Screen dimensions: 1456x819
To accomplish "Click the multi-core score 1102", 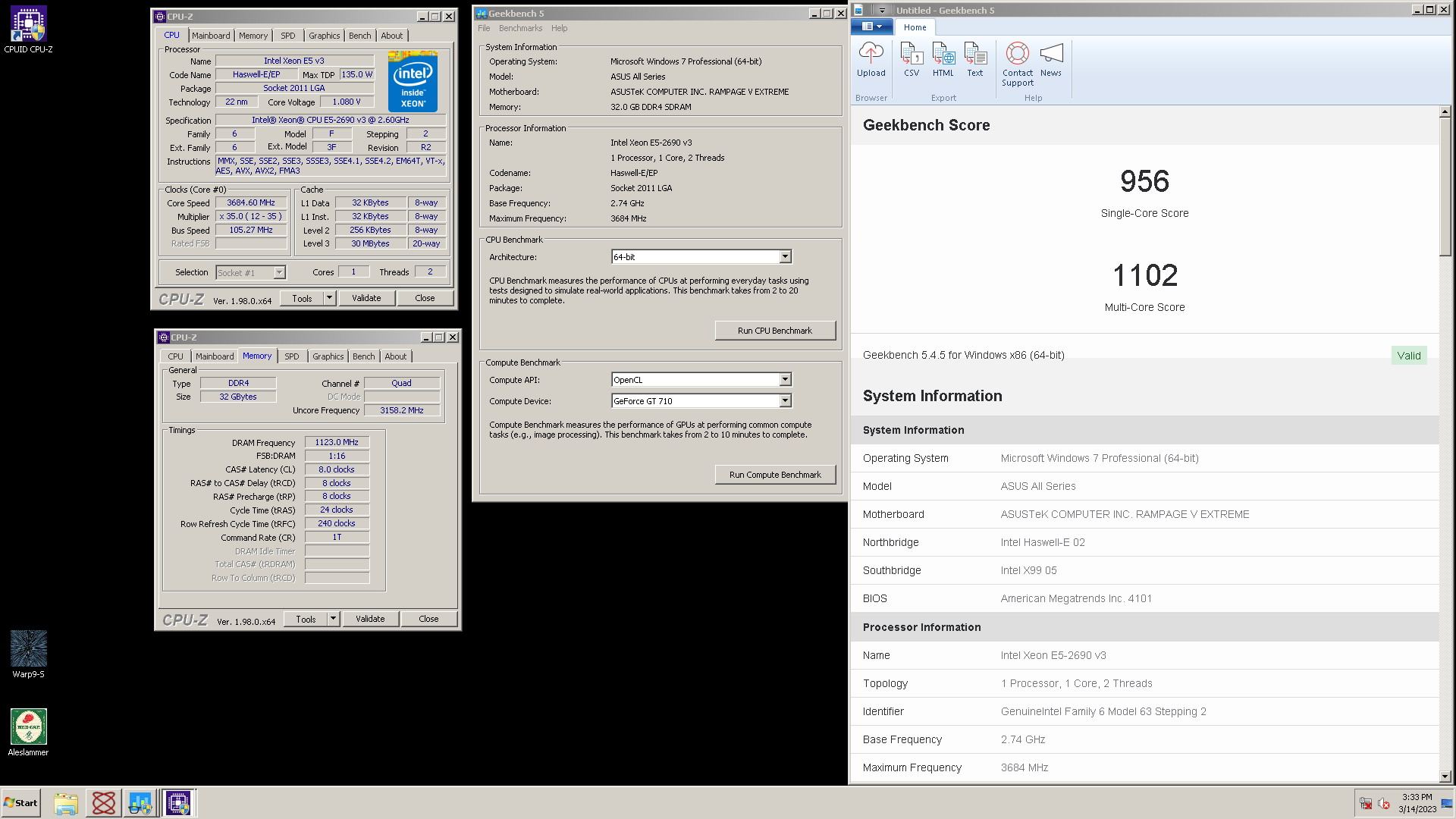I will pos(1144,275).
